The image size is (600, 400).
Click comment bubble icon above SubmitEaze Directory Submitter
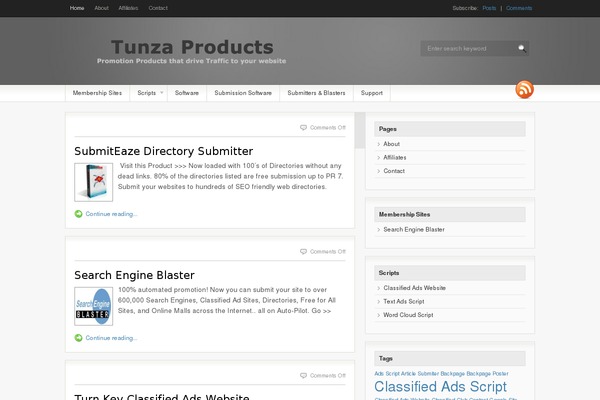303,127
